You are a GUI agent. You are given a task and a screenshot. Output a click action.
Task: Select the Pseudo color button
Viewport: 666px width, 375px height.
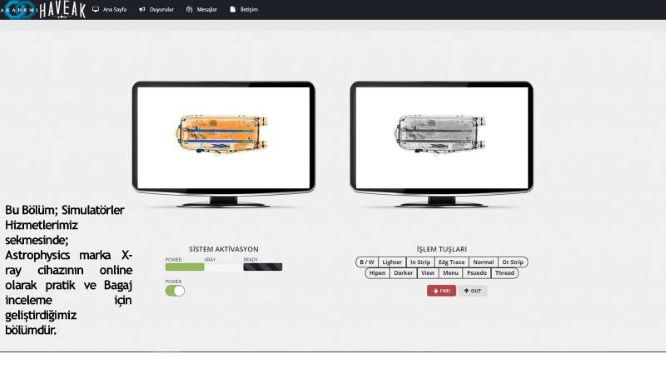point(477,273)
